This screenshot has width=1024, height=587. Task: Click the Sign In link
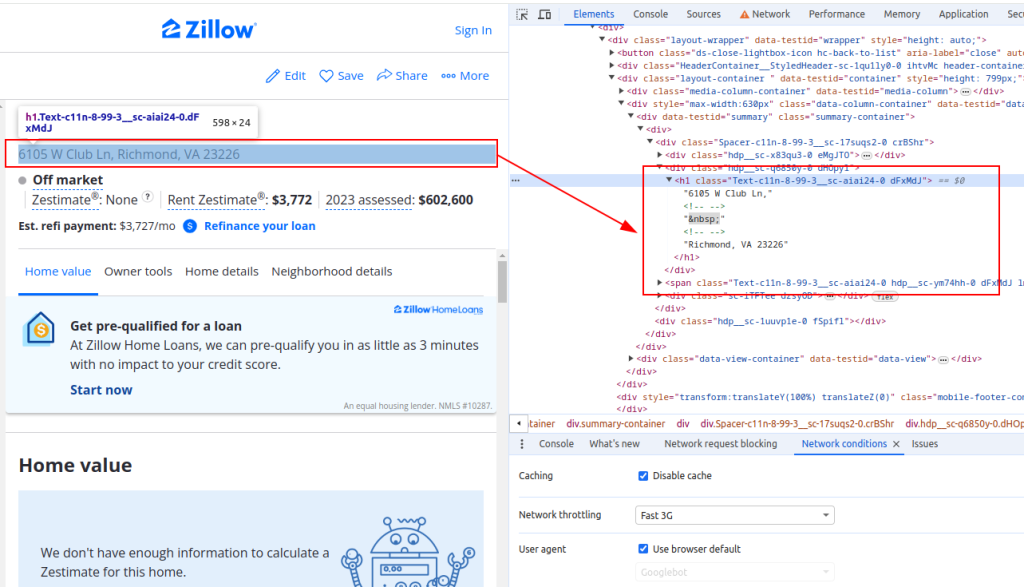473,30
